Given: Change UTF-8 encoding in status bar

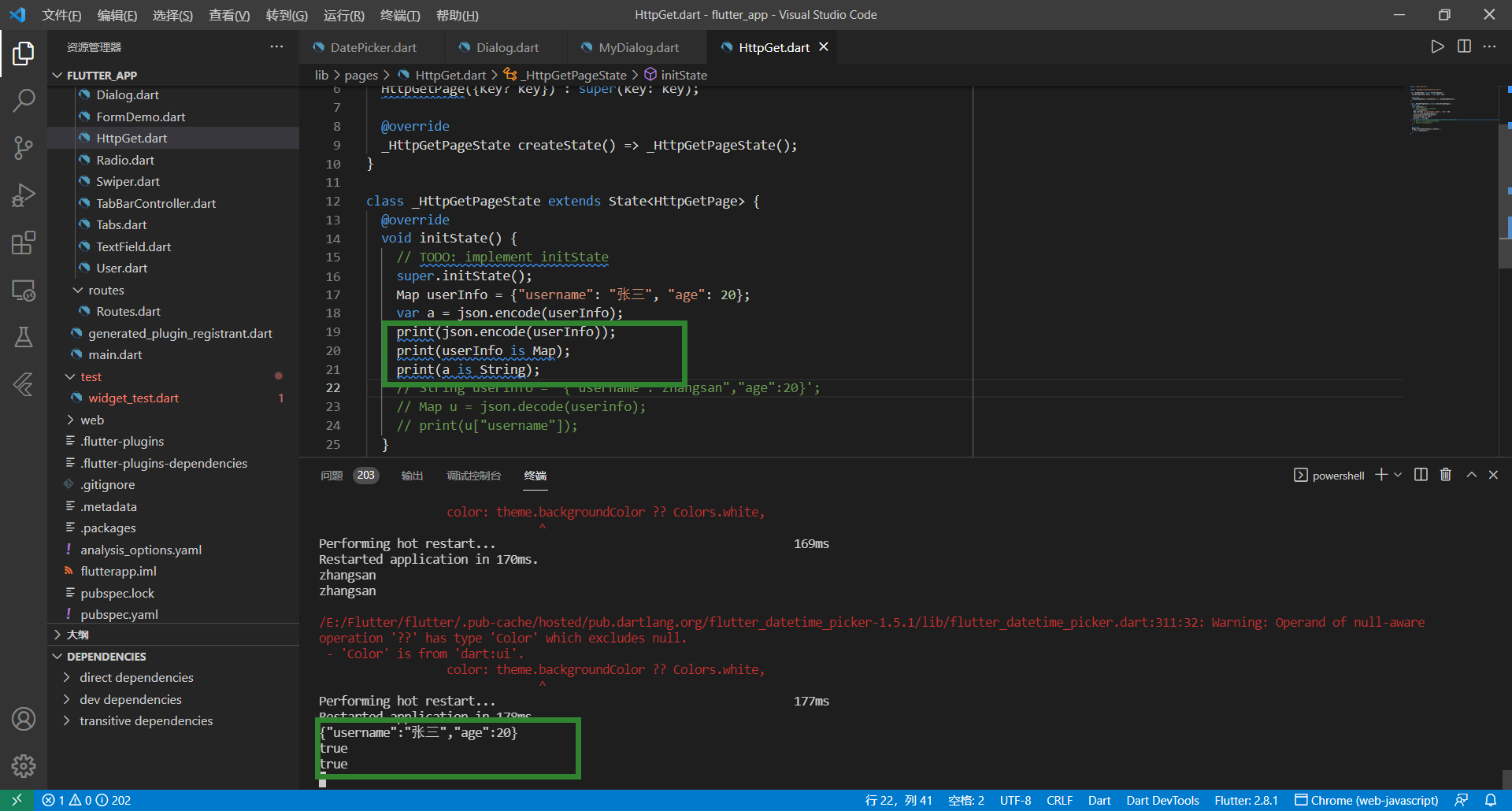Looking at the screenshot, I should [1015, 800].
